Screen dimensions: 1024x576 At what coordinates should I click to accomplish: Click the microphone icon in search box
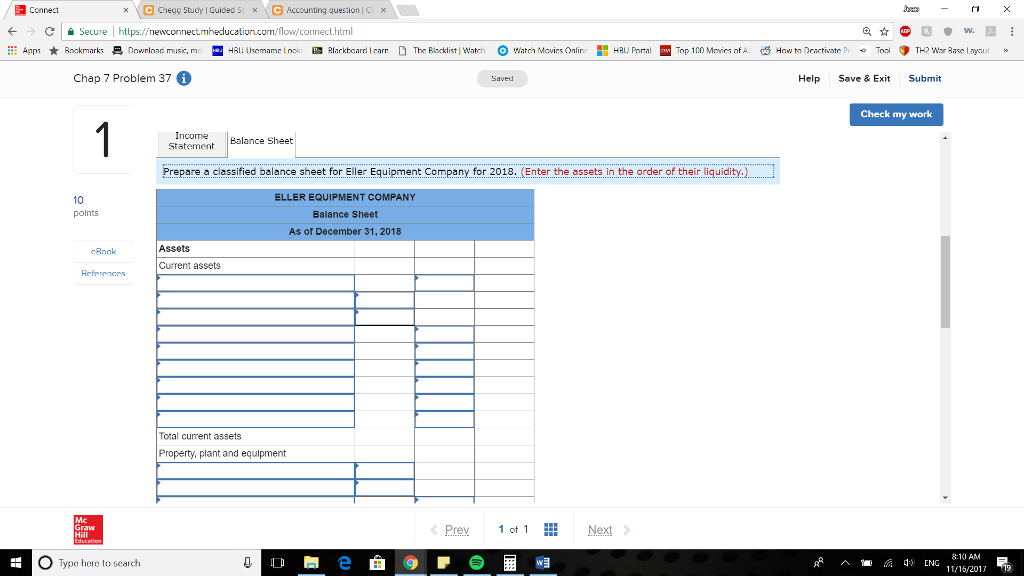(x=248, y=563)
